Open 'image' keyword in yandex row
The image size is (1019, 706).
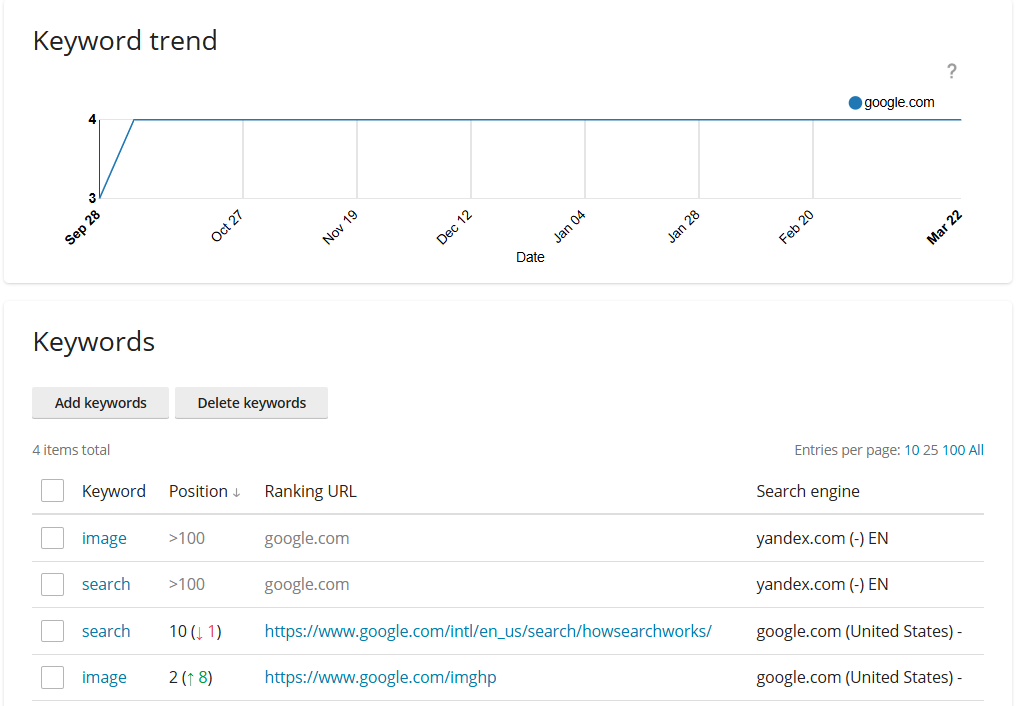pyautogui.click(x=104, y=539)
